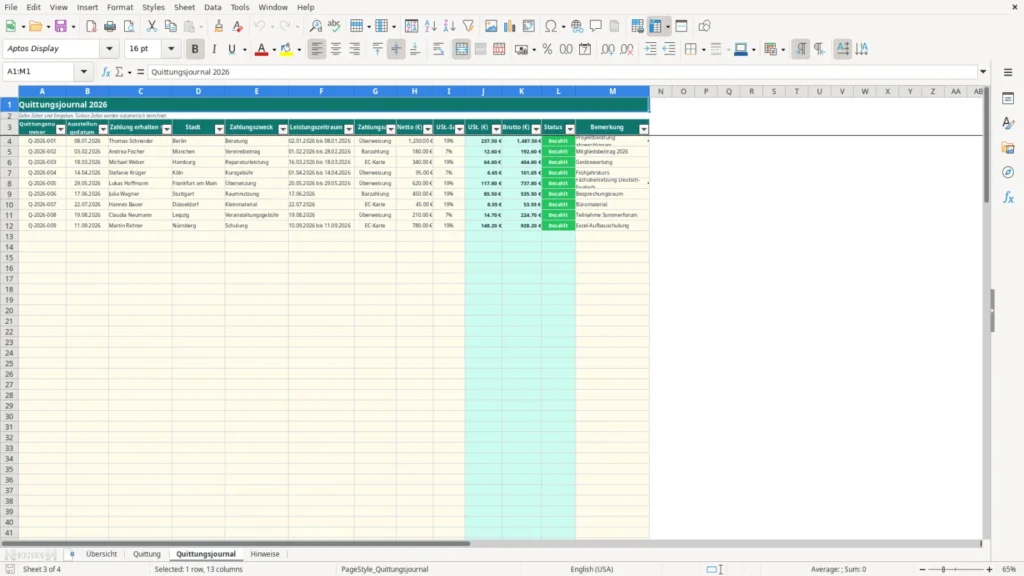Screen dimensions: 1024x576
Task: Sort descending Z to A
Action: [x=449, y=26]
